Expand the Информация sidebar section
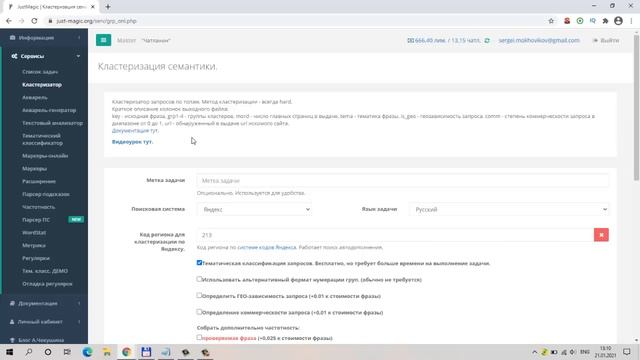This screenshot has width=640, height=360. click(x=44, y=38)
